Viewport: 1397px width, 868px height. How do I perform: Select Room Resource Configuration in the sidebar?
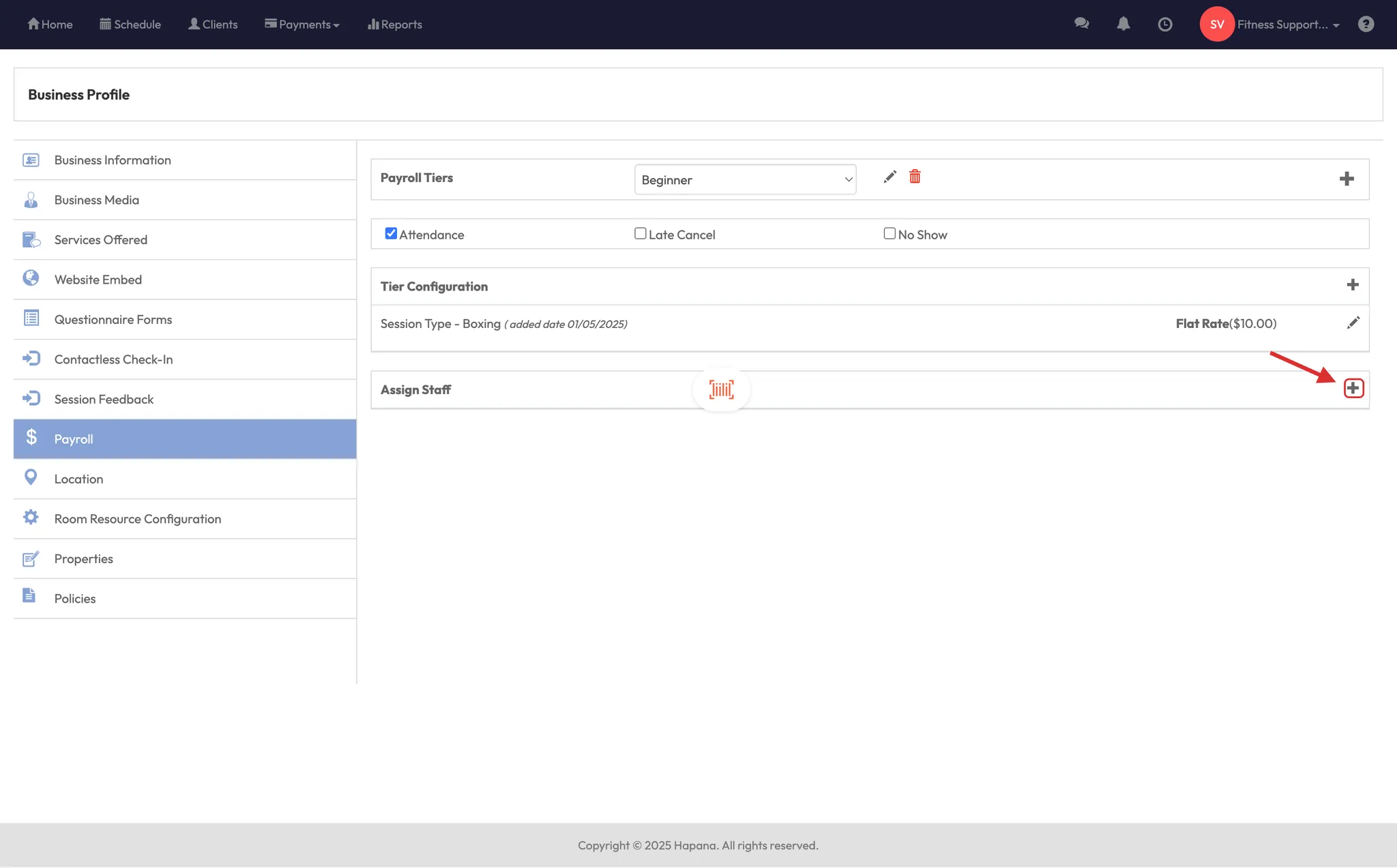(x=138, y=519)
